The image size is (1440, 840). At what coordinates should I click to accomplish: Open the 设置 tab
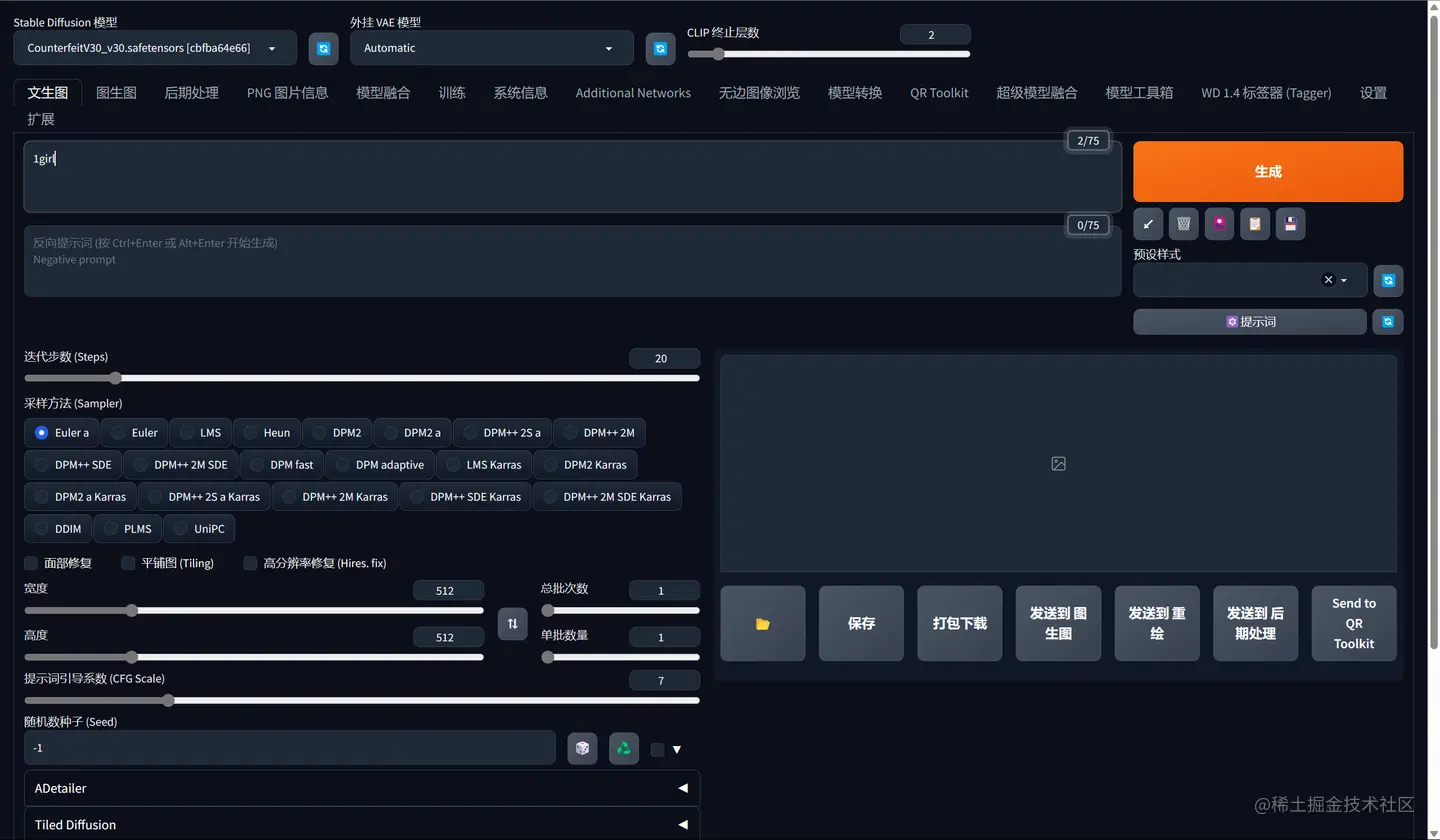1373,93
